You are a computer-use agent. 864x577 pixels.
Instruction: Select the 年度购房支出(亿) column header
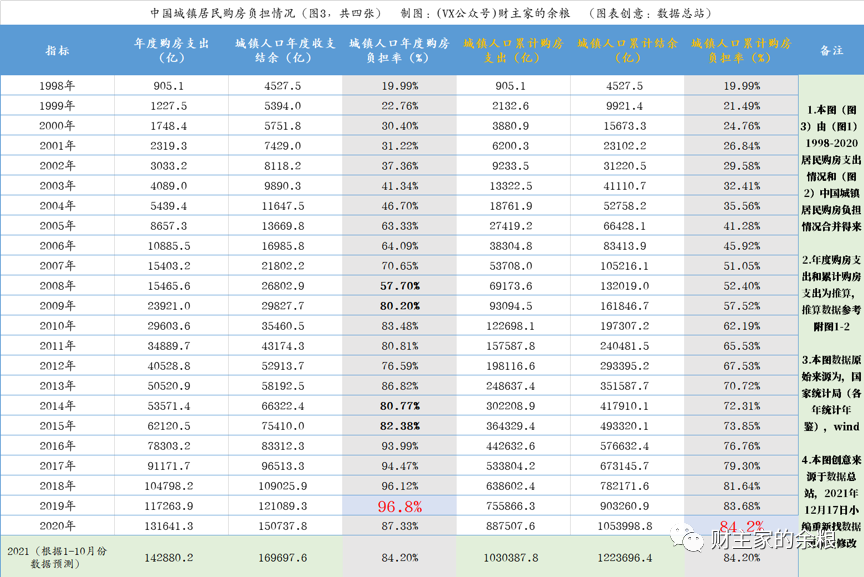pyautogui.click(x=172, y=50)
